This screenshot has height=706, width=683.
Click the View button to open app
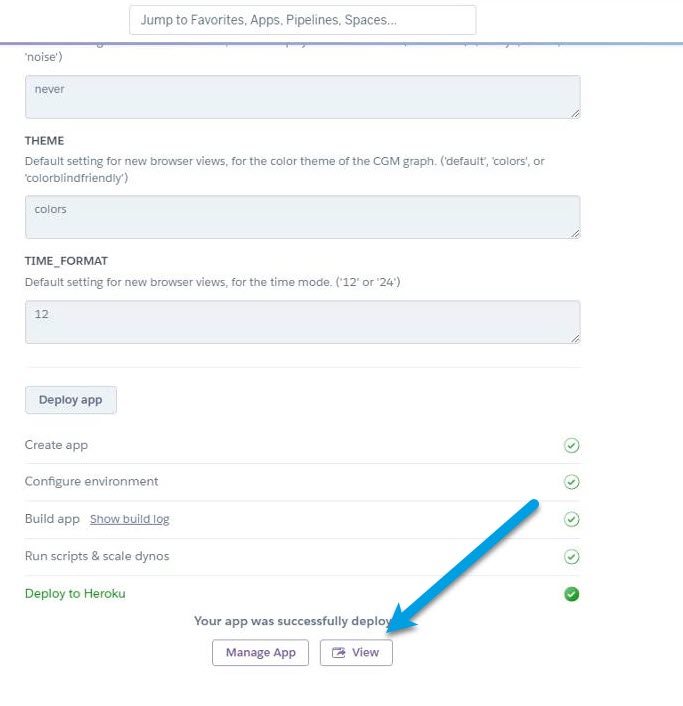point(356,652)
